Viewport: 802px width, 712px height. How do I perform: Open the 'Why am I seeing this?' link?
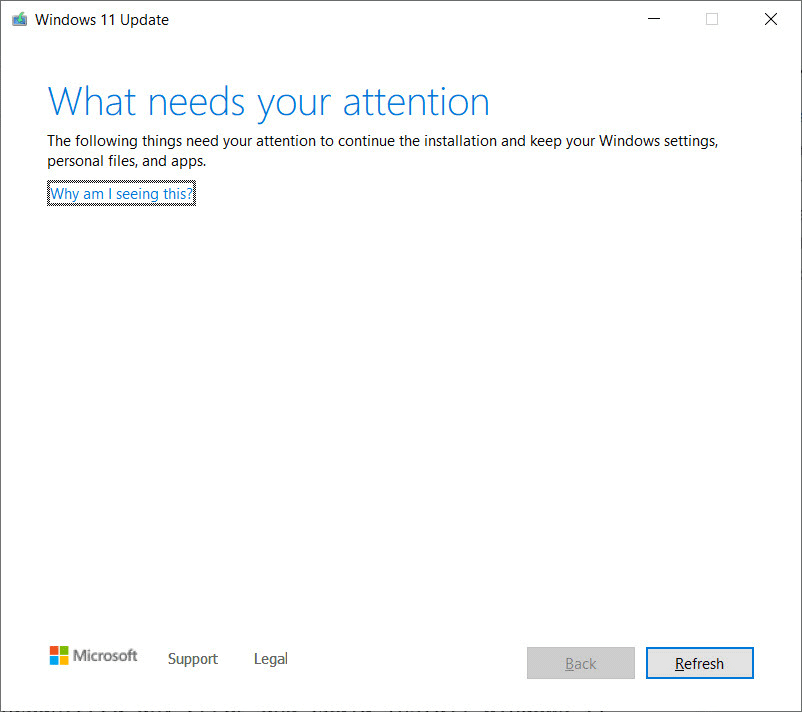pos(121,194)
